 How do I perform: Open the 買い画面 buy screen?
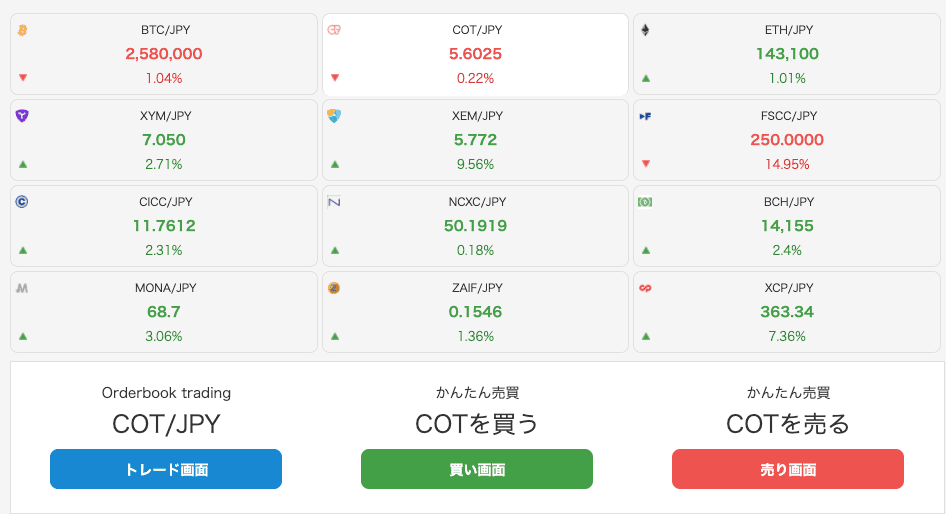pyautogui.click(x=477, y=469)
